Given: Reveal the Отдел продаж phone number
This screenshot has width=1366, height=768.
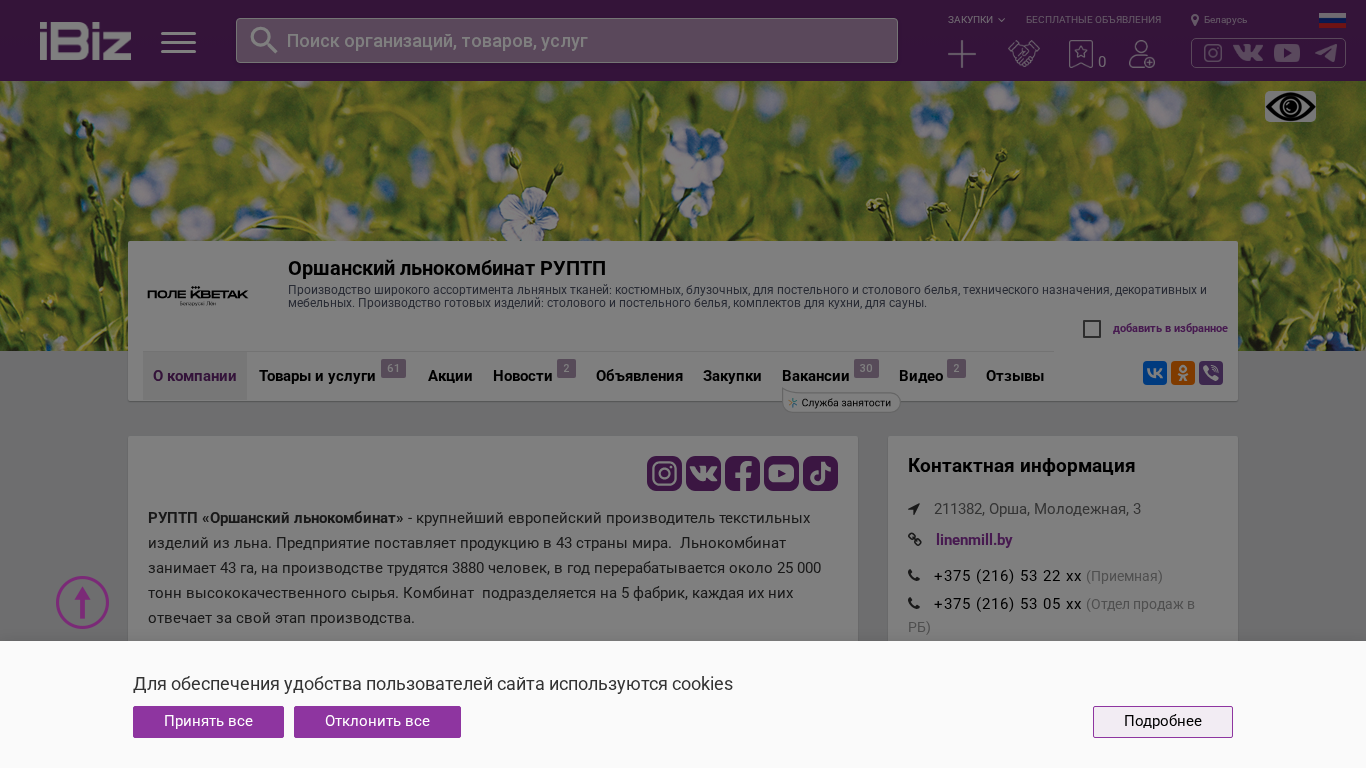Looking at the screenshot, I should click(1007, 604).
